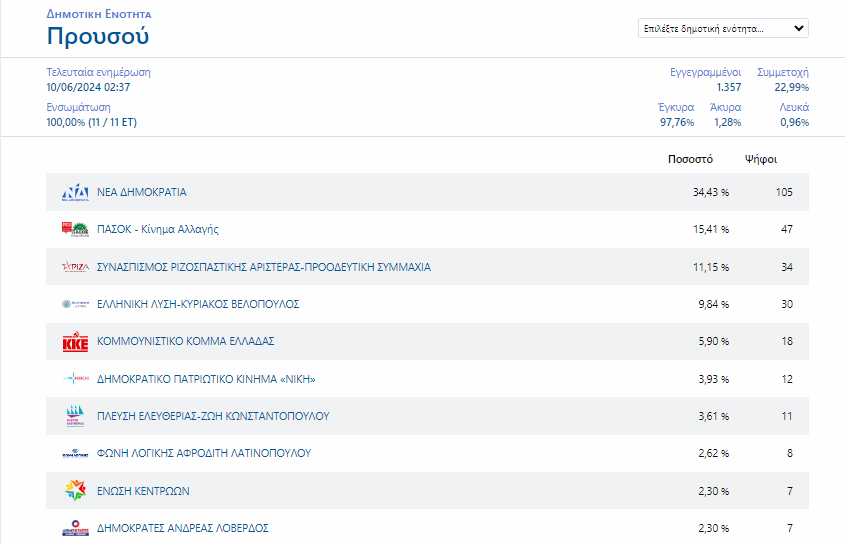Click the Λευκά label

(x=794, y=107)
